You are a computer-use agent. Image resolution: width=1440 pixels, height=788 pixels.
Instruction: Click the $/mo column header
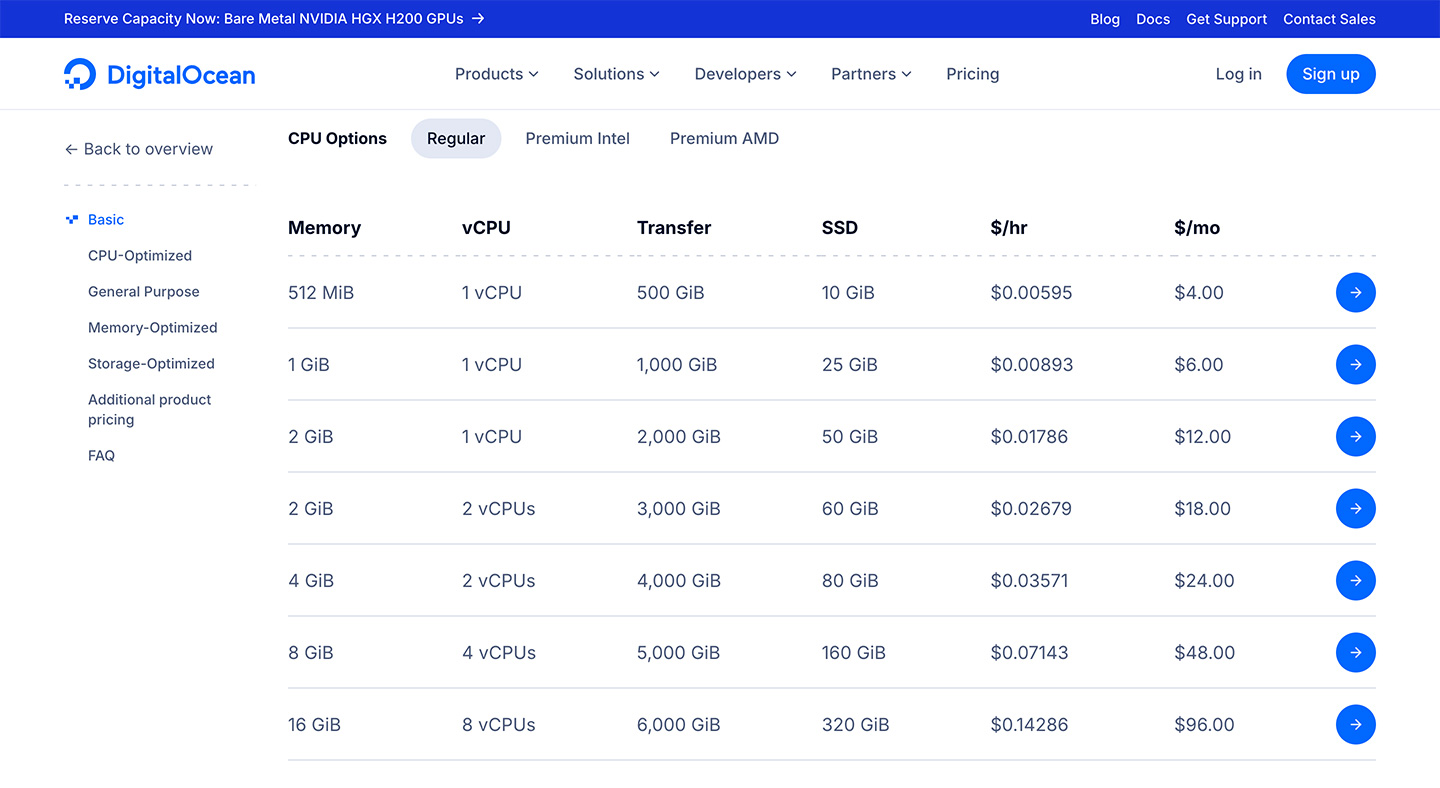1197,228
